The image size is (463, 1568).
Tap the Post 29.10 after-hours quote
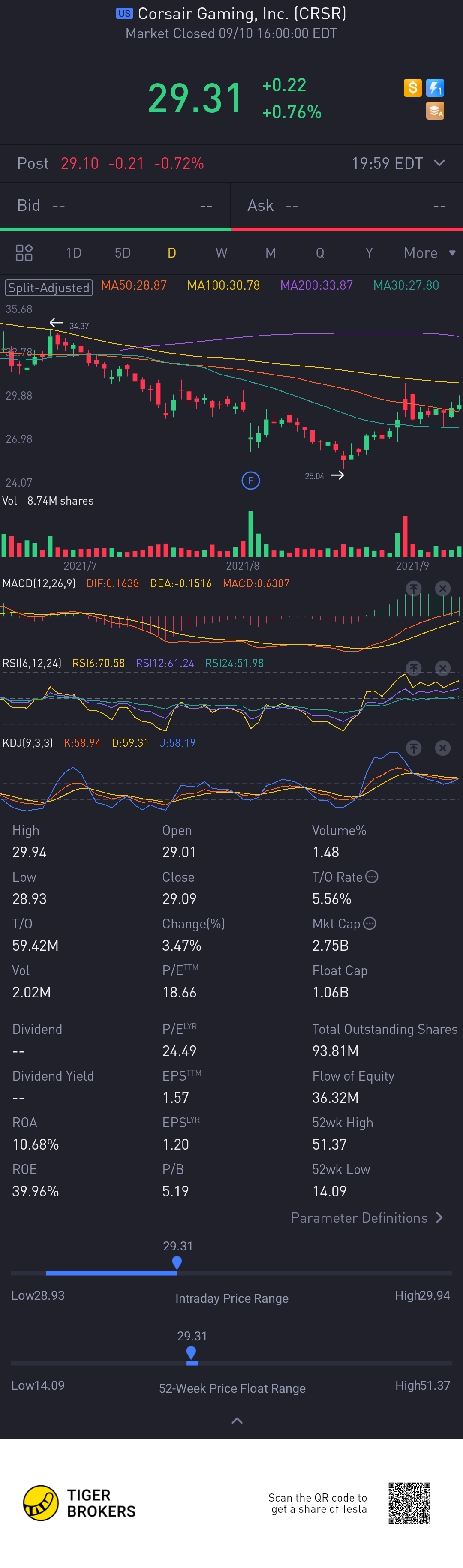[110, 163]
